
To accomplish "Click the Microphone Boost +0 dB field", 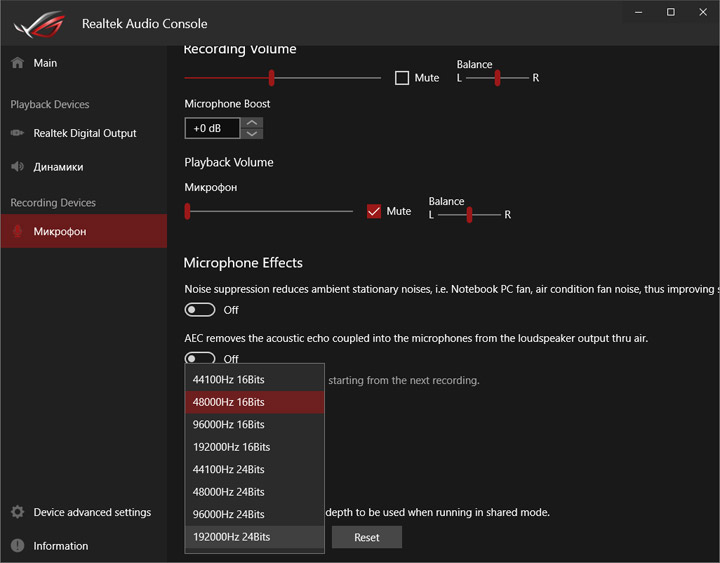I will pyautogui.click(x=212, y=128).
